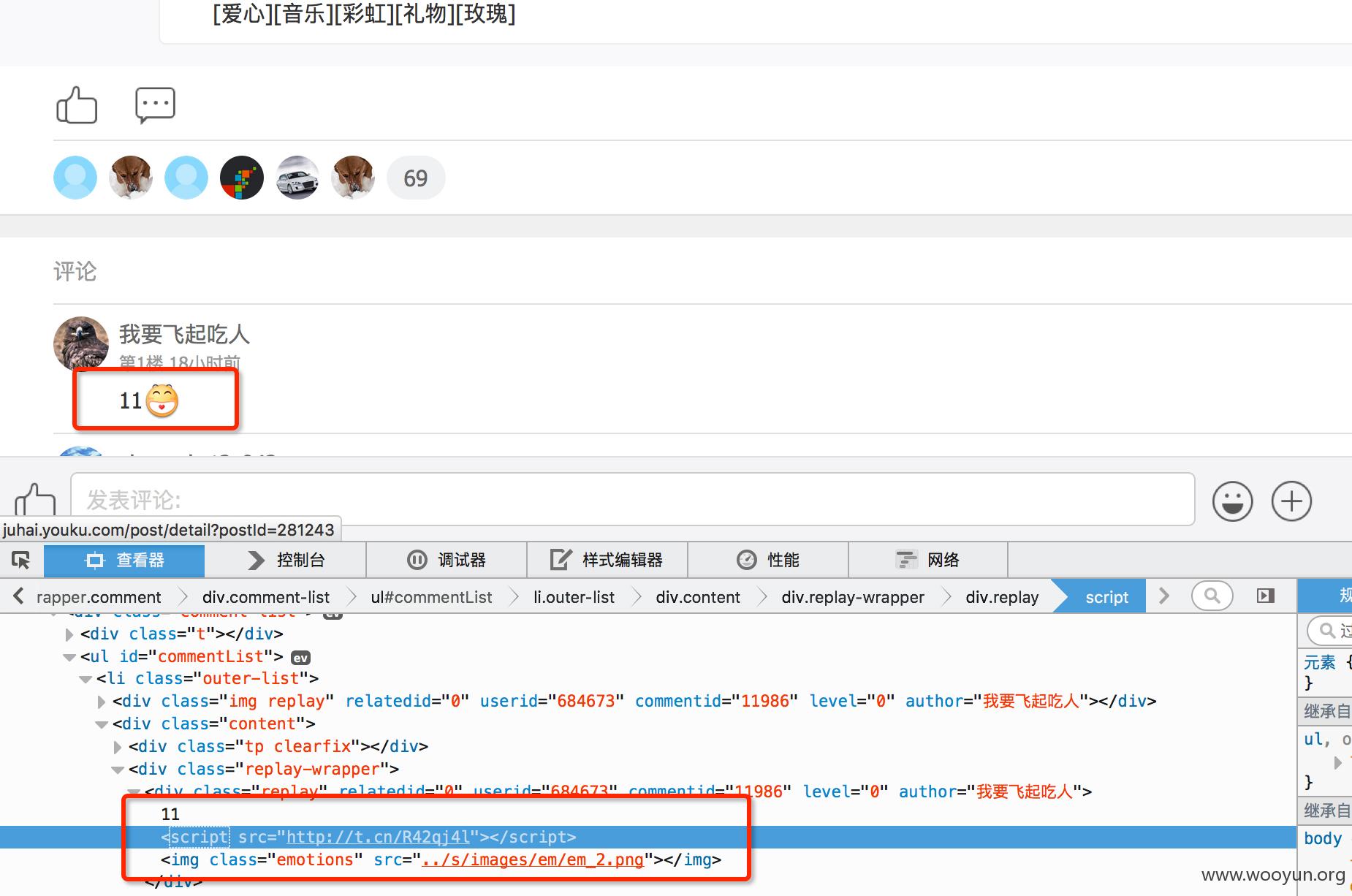Select the img class="emotions" line
1352x896 pixels.
click(441, 859)
